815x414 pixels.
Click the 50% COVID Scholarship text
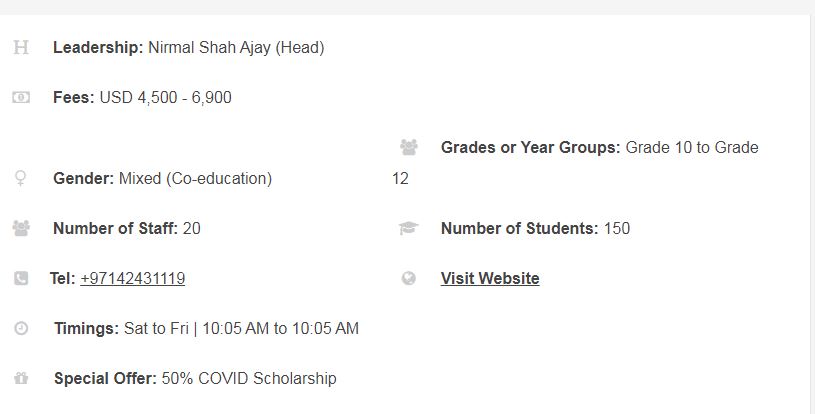tap(249, 378)
